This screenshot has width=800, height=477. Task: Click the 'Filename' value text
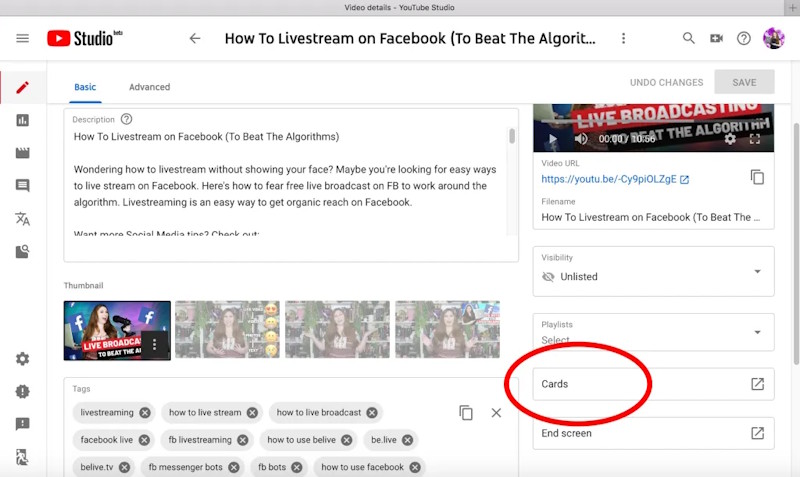[x=651, y=217]
